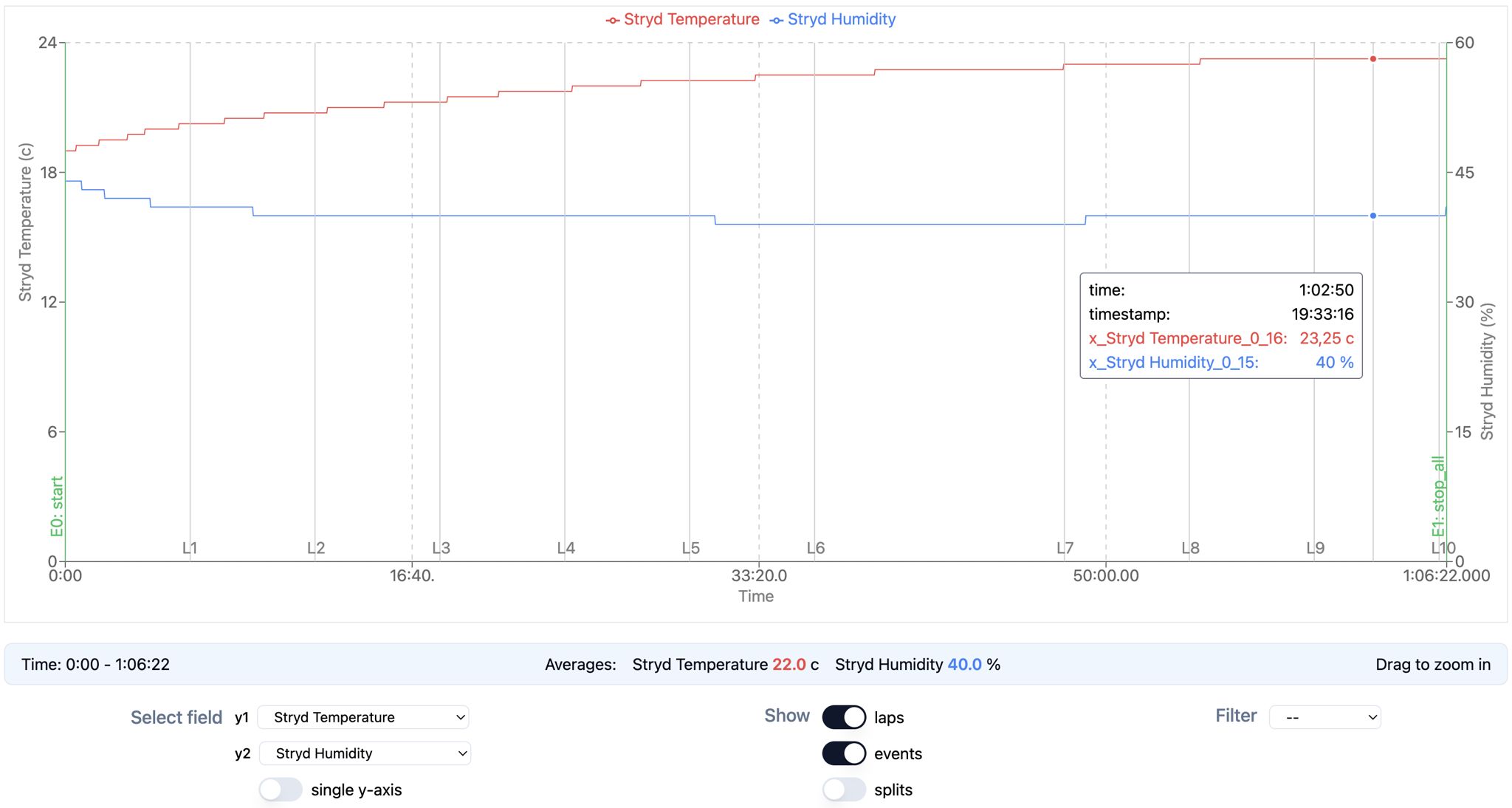Click the Drag to zoom in text
This screenshot has height=808, width=1512.
pyautogui.click(x=1432, y=665)
